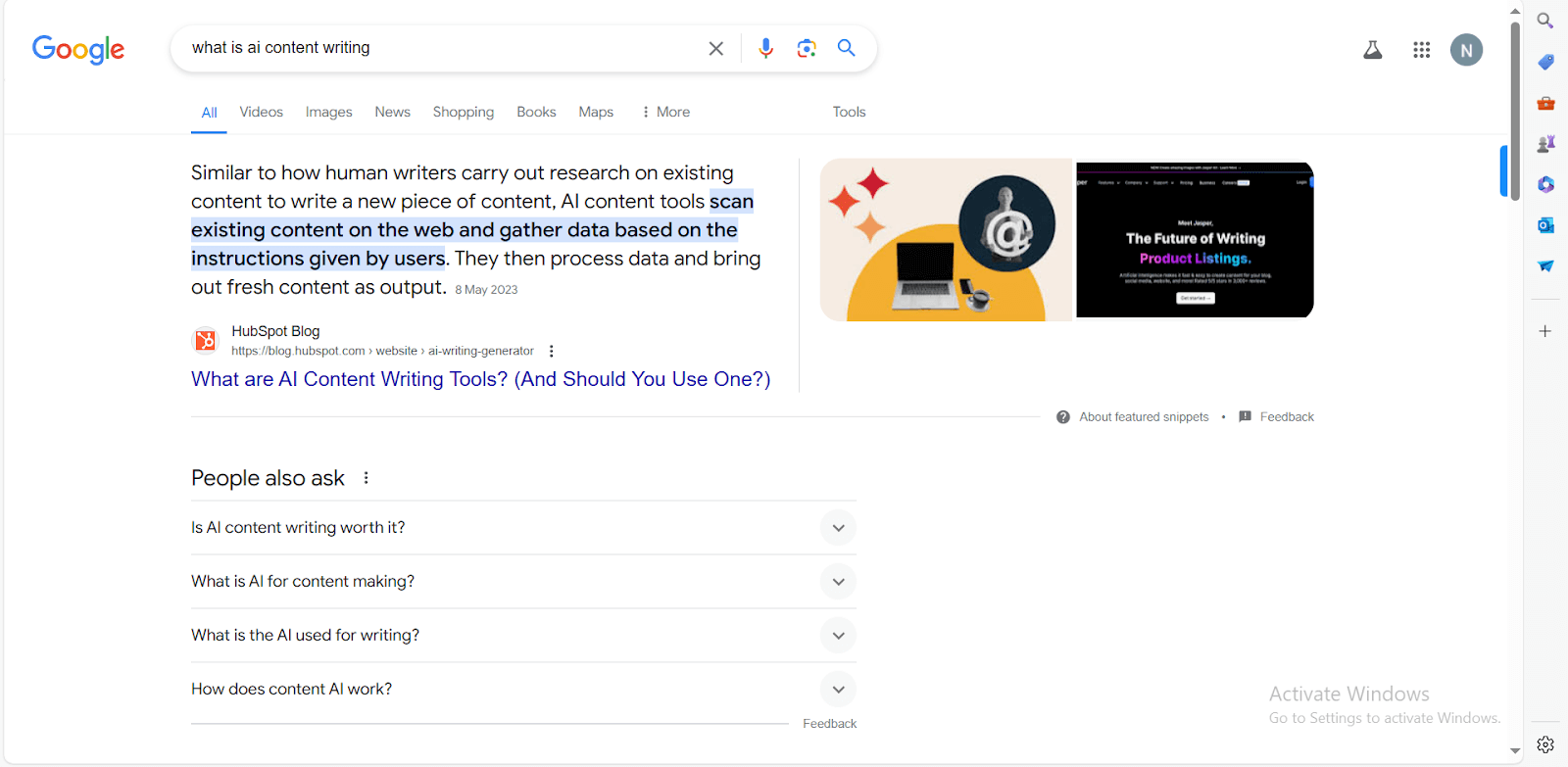
Task: Click the Google logo
Action: [x=78, y=49]
